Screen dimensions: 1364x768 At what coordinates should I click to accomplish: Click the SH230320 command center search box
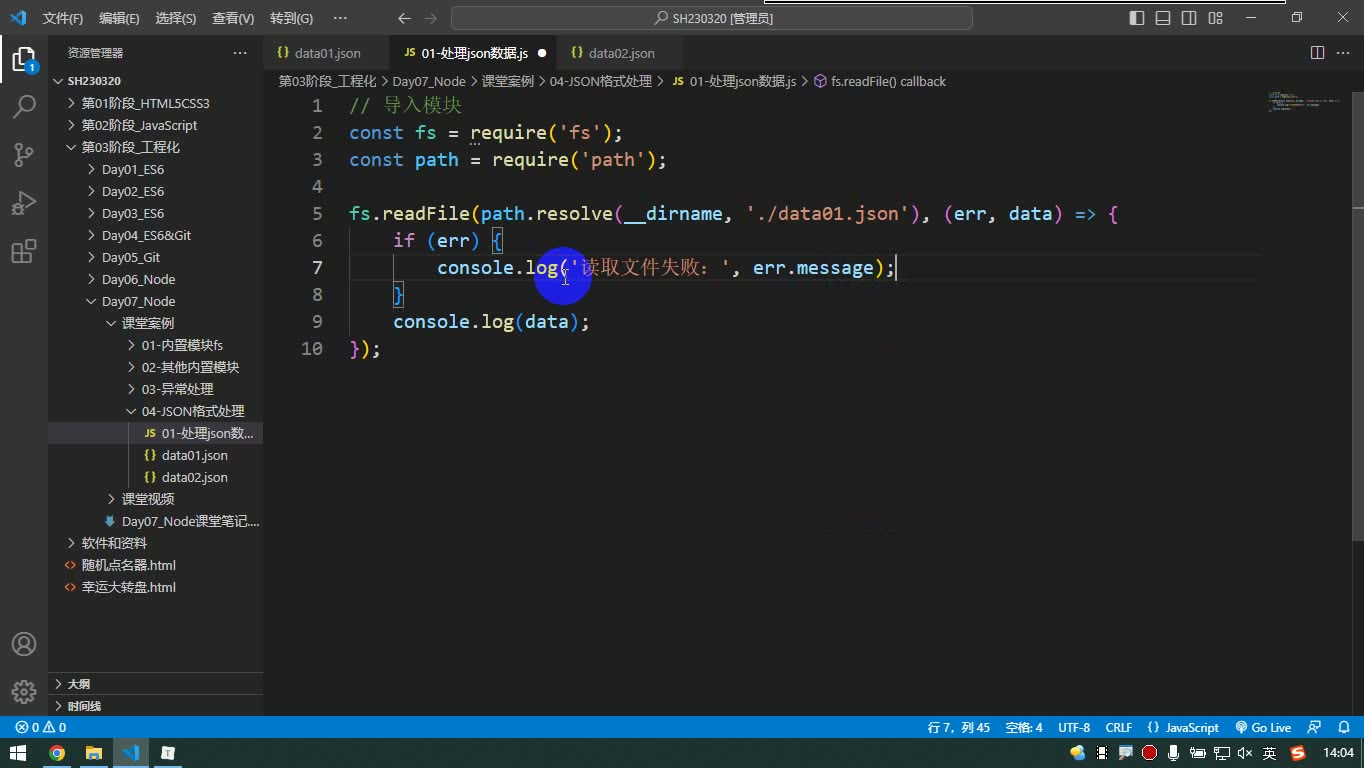click(712, 18)
